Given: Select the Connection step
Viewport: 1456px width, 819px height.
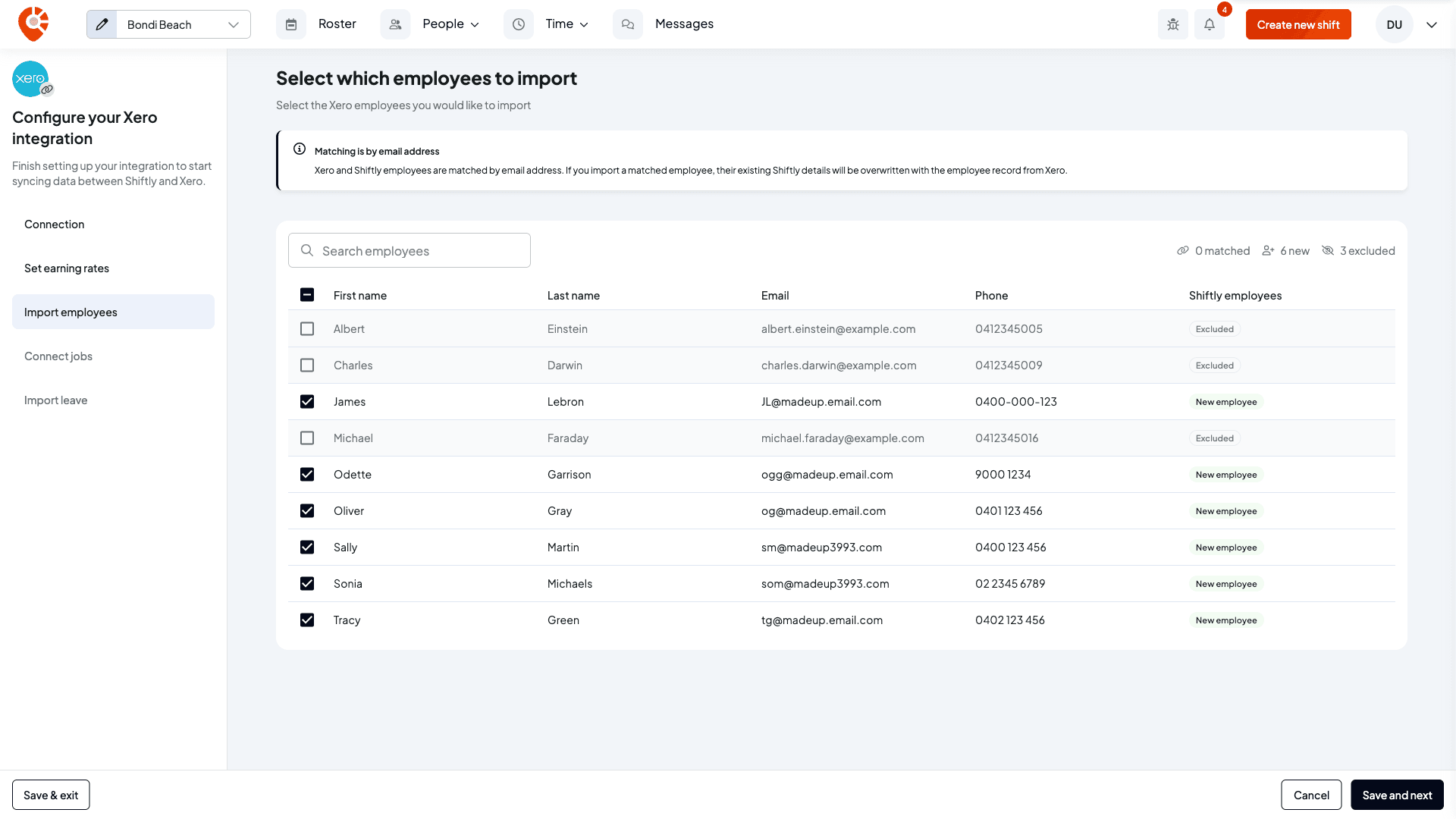Looking at the screenshot, I should (113, 224).
